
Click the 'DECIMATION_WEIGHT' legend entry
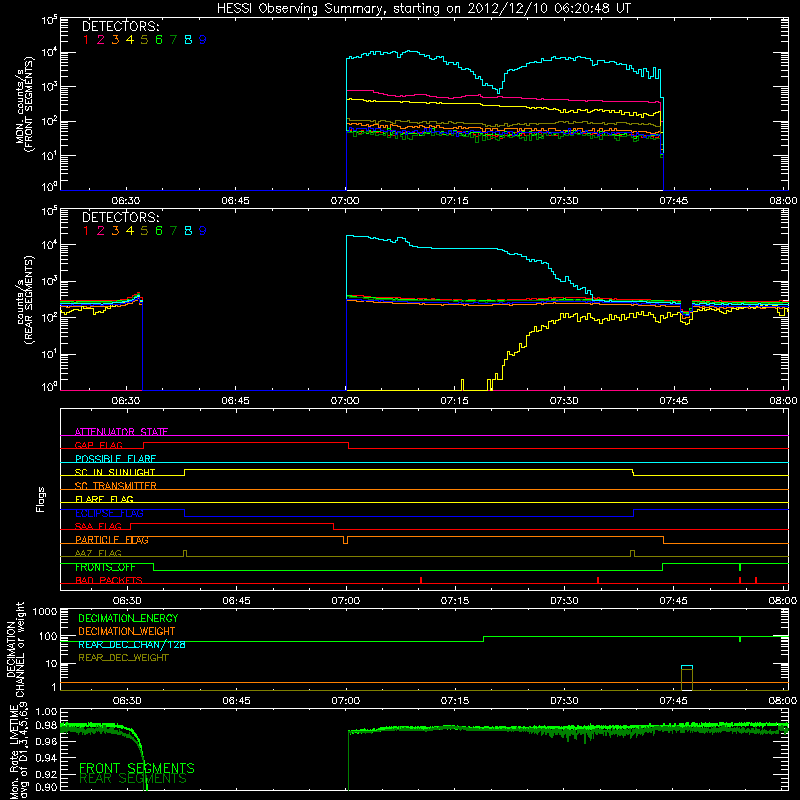127,632
